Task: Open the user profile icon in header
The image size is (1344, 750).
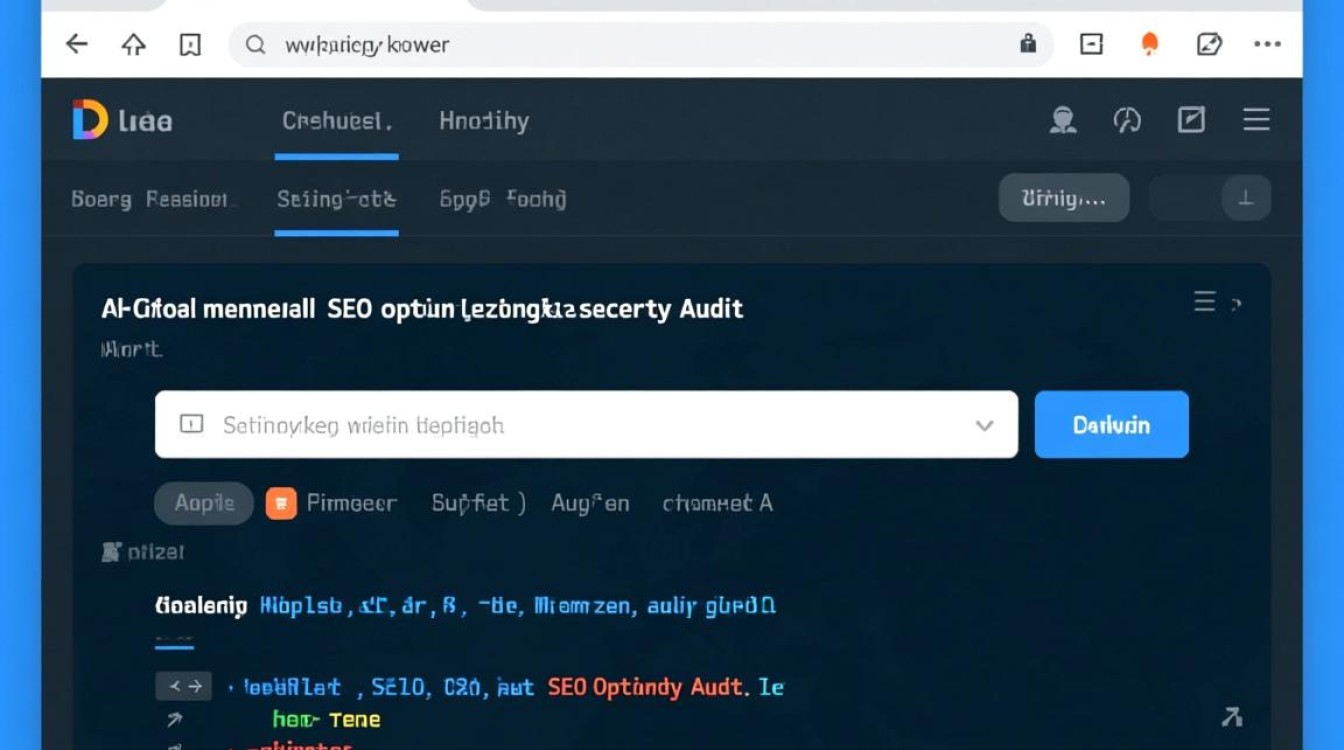Action: pos(1062,121)
